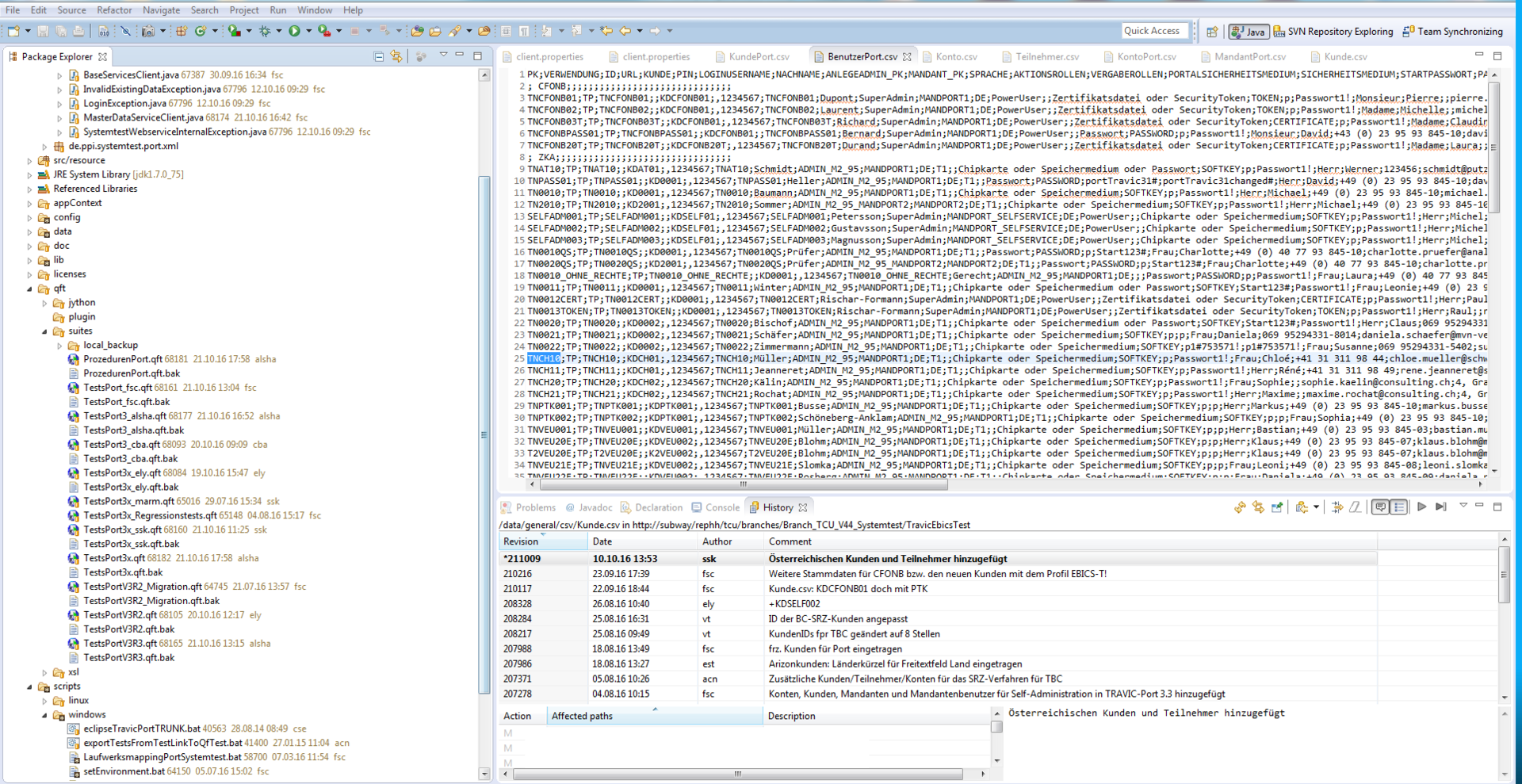Expand the jython folder
This screenshot has width=1522, height=784.
[x=45, y=303]
